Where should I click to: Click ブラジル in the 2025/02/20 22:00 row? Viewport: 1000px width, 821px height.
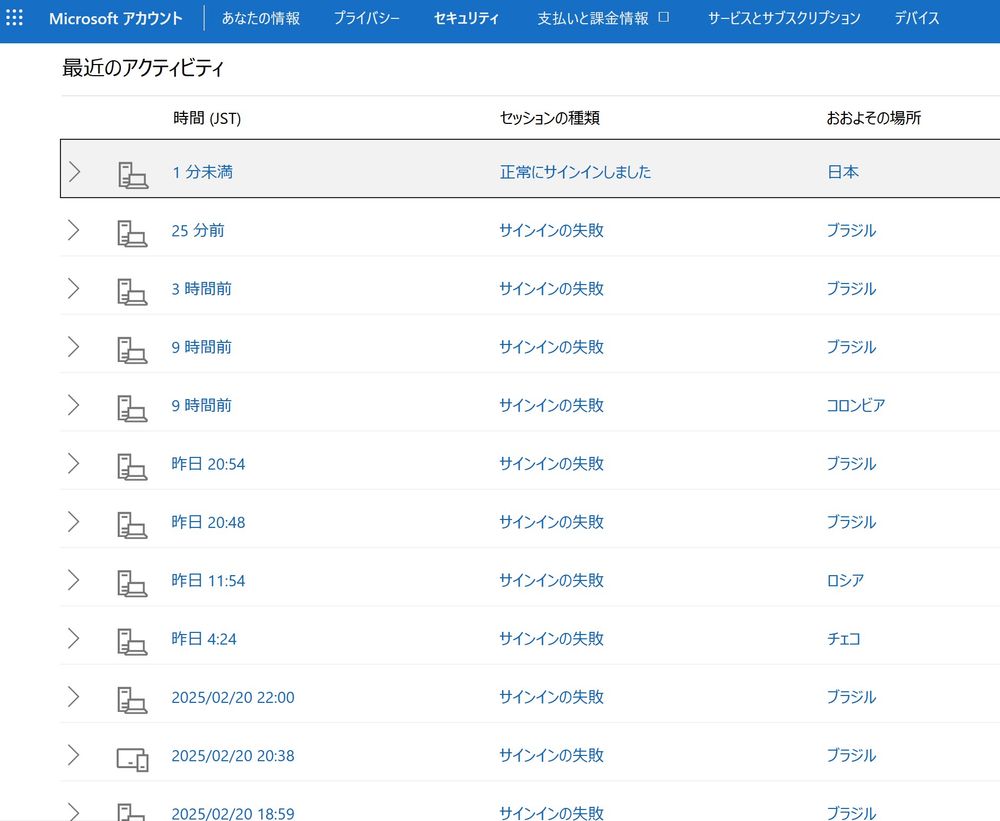[x=851, y=697]
